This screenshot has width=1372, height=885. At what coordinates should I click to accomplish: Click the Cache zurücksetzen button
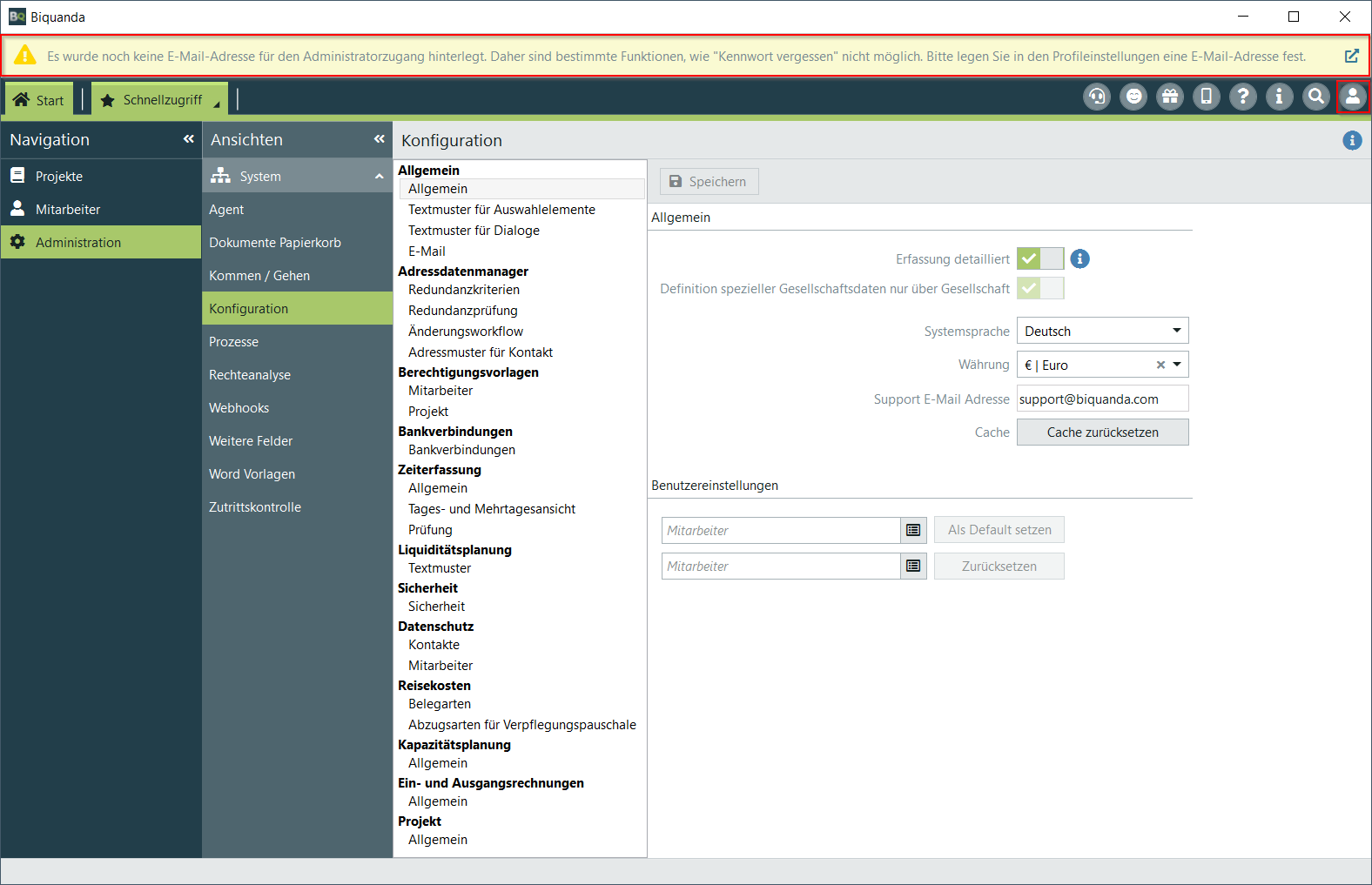(1102, 432)
